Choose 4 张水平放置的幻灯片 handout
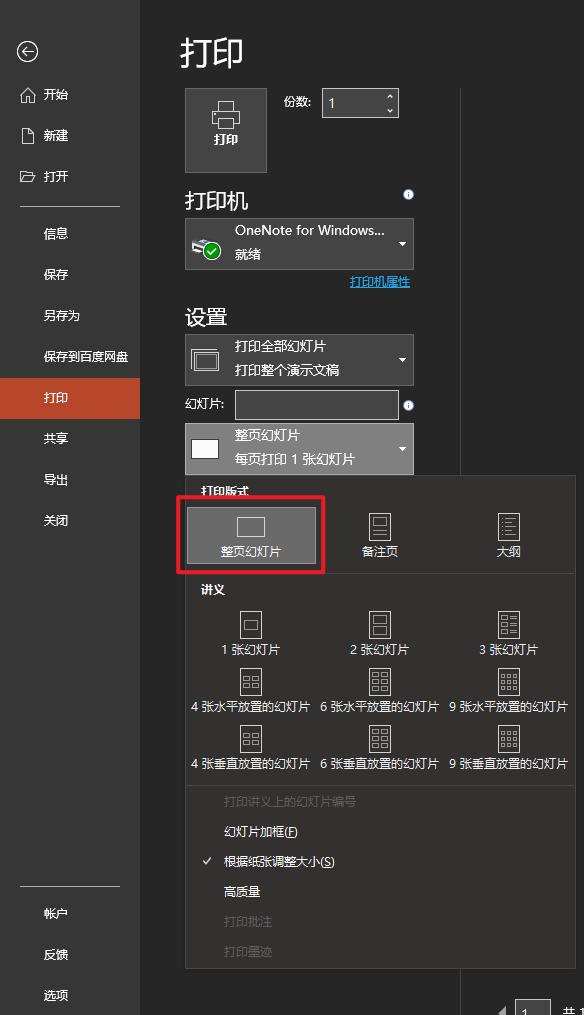584x1015 pixels. 251,691
